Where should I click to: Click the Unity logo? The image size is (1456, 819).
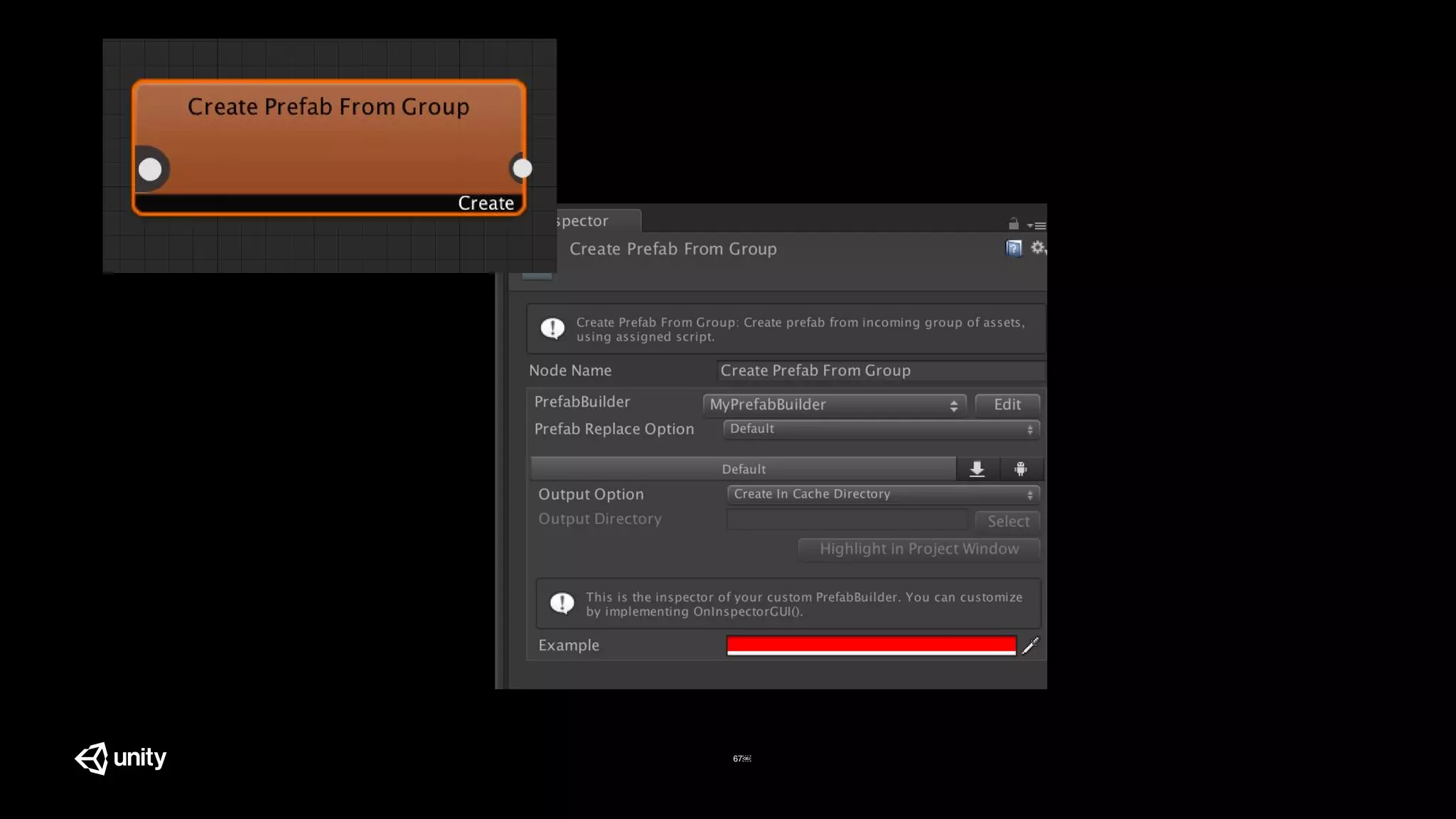tap(121, 758)
